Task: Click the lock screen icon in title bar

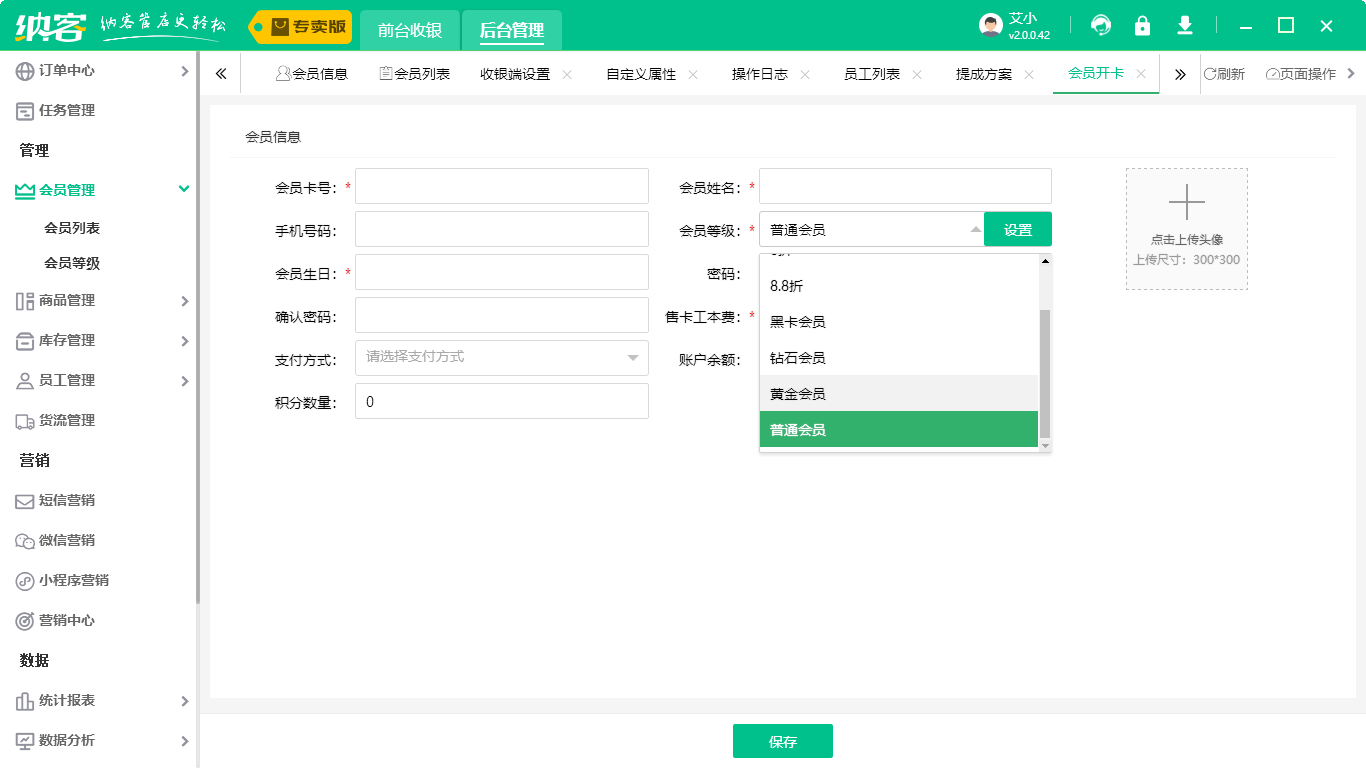Action: pyautogui.click(x=1142, y=26)
